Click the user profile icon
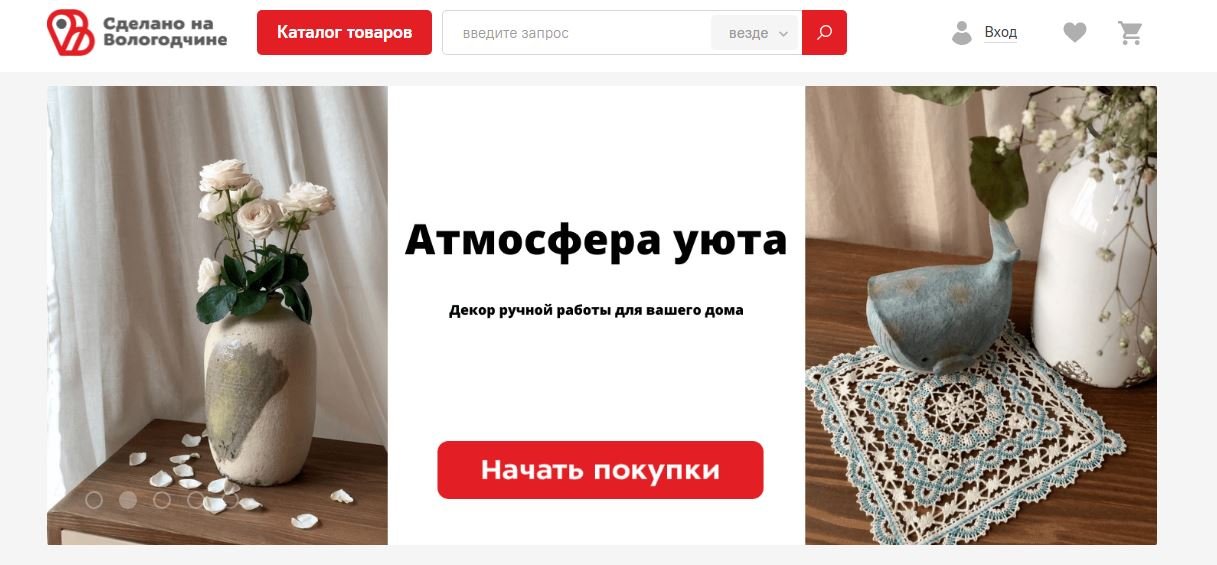 tap(962, 33)
